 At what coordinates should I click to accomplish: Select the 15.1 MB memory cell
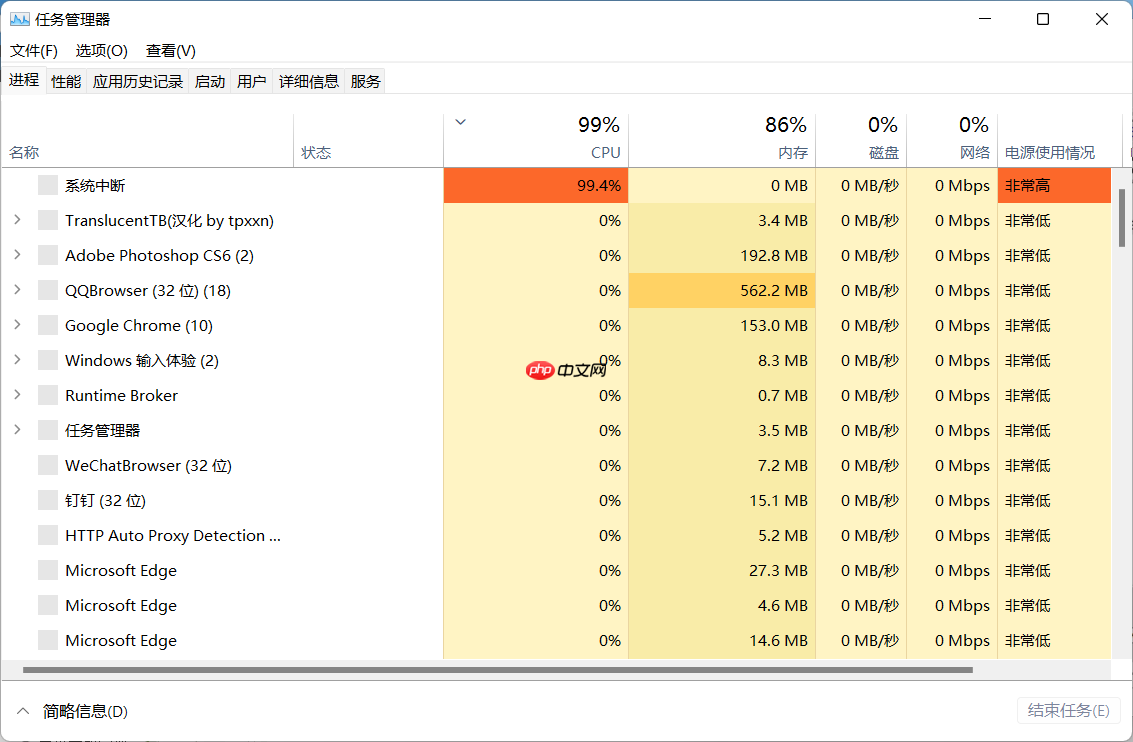722,501
